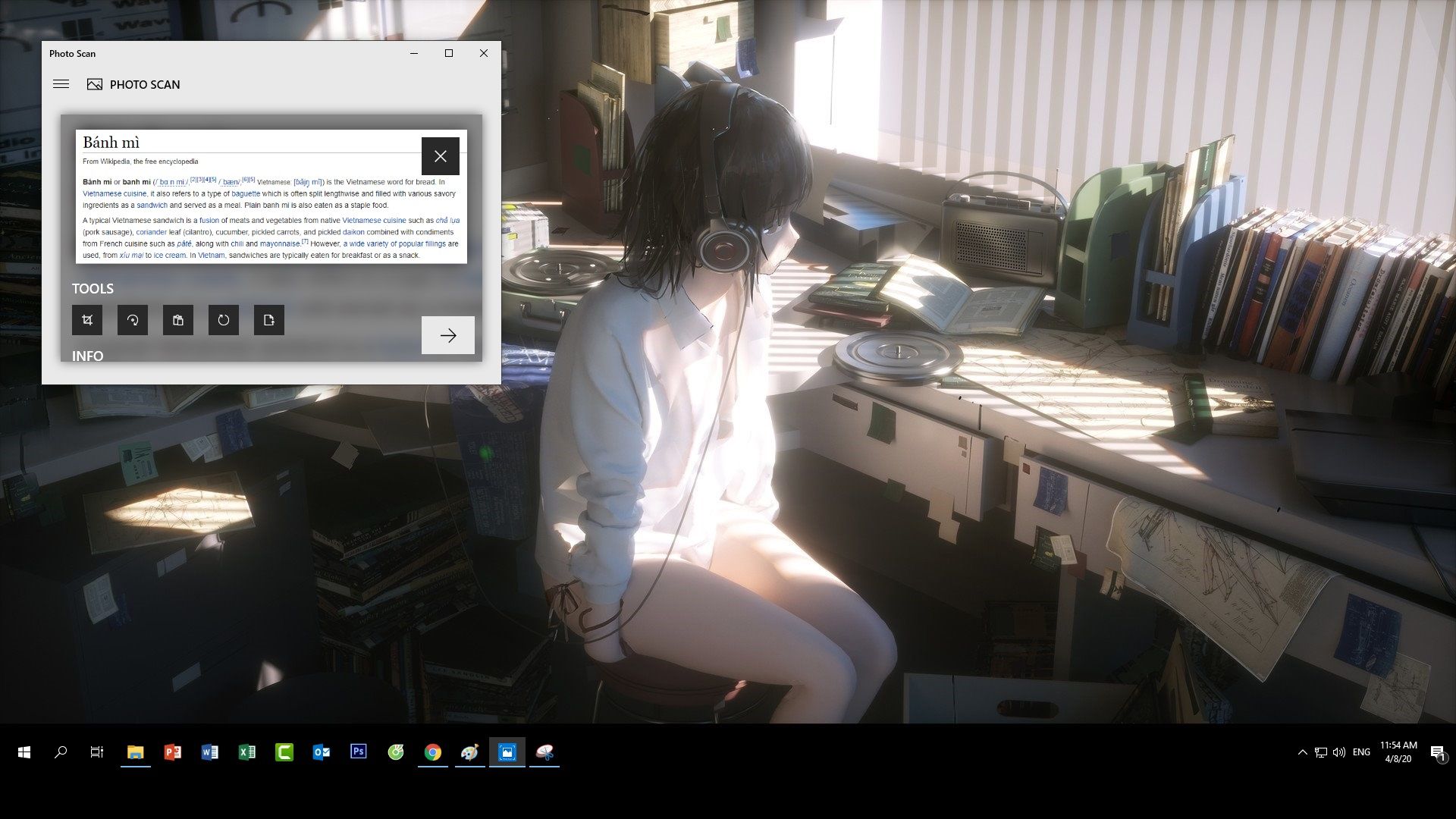Launch Word from the taskbar
The image size is (1456, 819).
point(209,752)
